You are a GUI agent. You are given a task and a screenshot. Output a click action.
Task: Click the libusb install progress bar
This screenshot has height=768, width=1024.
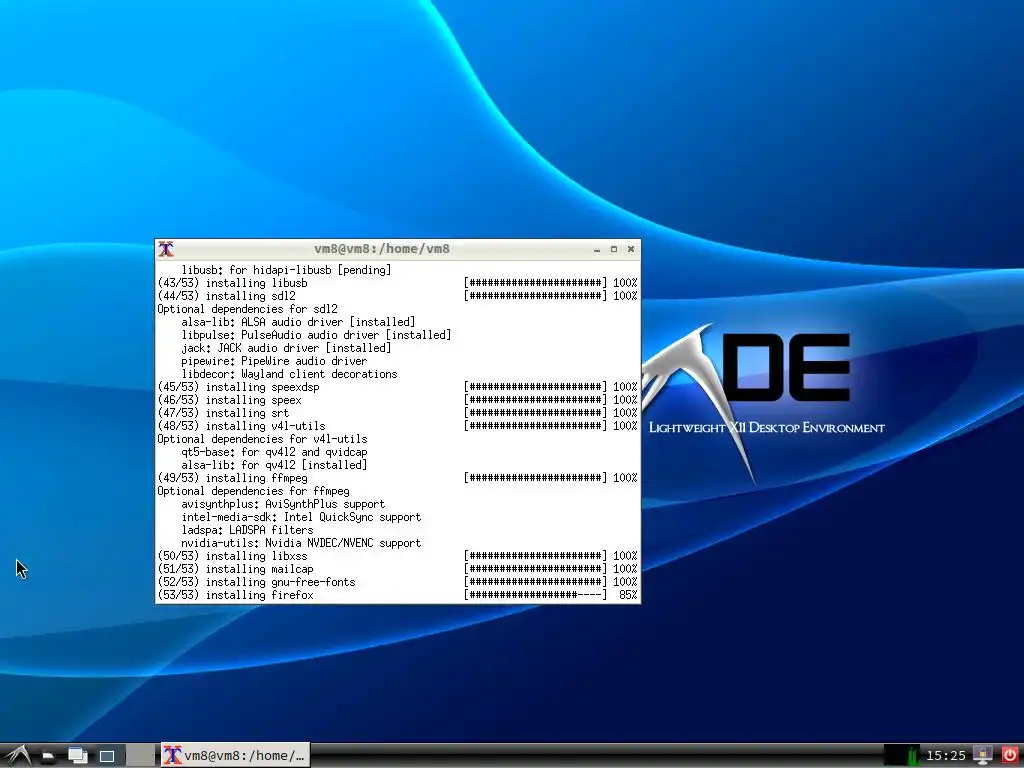536,283
